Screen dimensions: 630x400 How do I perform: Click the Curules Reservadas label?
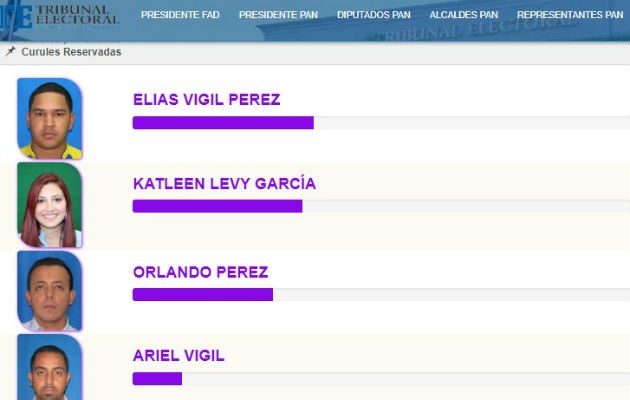(71, 51)
